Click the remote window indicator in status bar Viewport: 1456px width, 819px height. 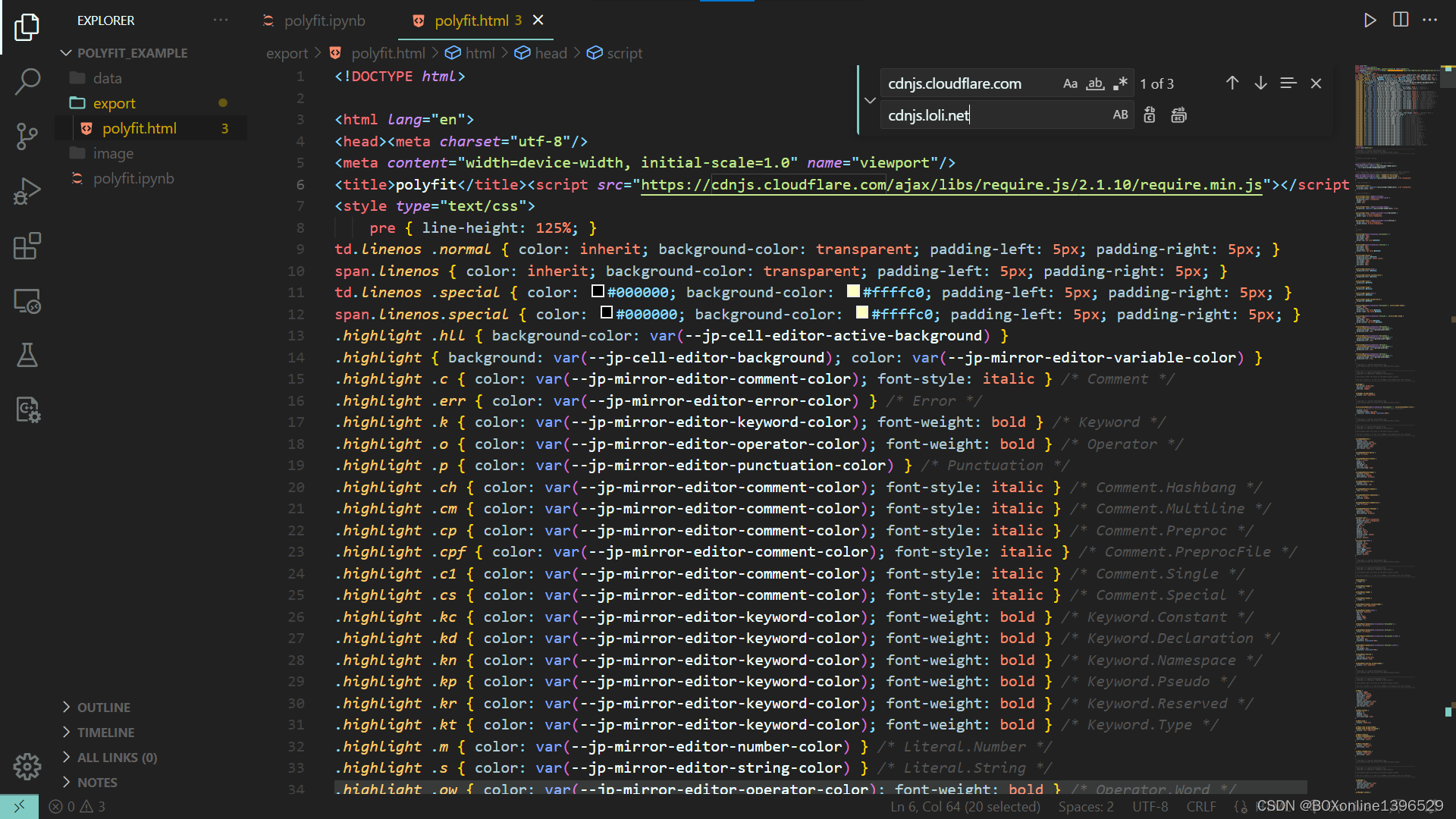click(x=19, y=806)
